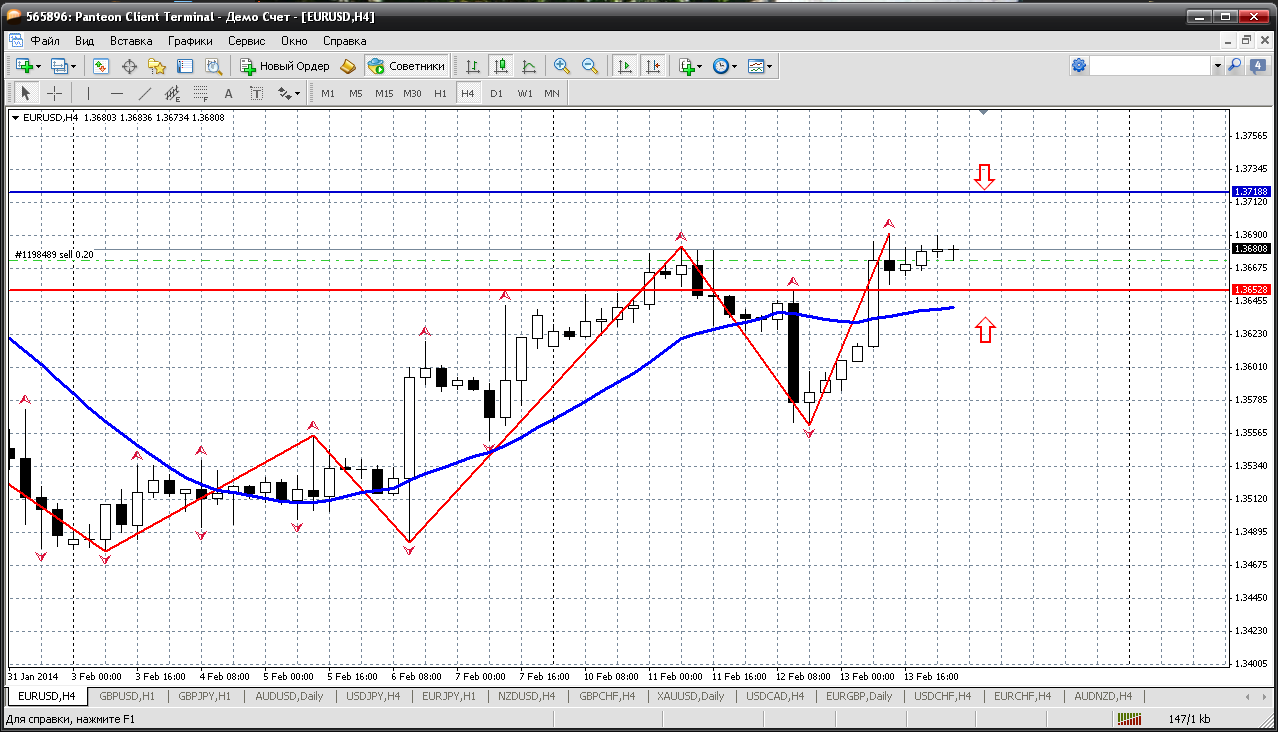1278x732 pixels.
Task: Launch MetaEditor via the yellow book icon
Action: [348, 66]
